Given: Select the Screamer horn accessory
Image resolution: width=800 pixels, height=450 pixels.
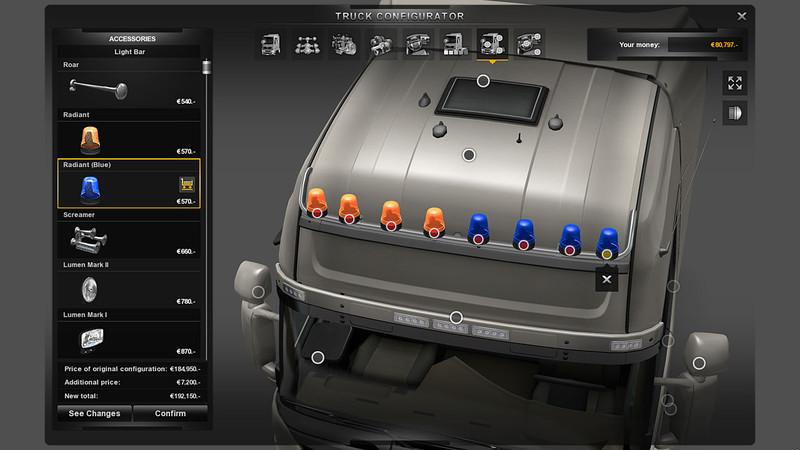Looking at the screenshot, I should [x=128, y=237].
